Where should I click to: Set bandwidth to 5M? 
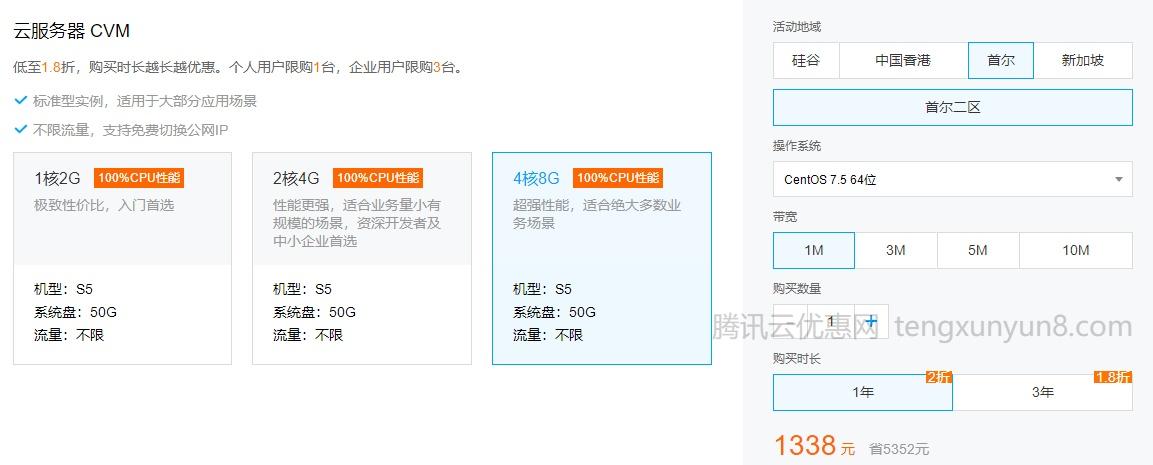(x=978, y=250)
